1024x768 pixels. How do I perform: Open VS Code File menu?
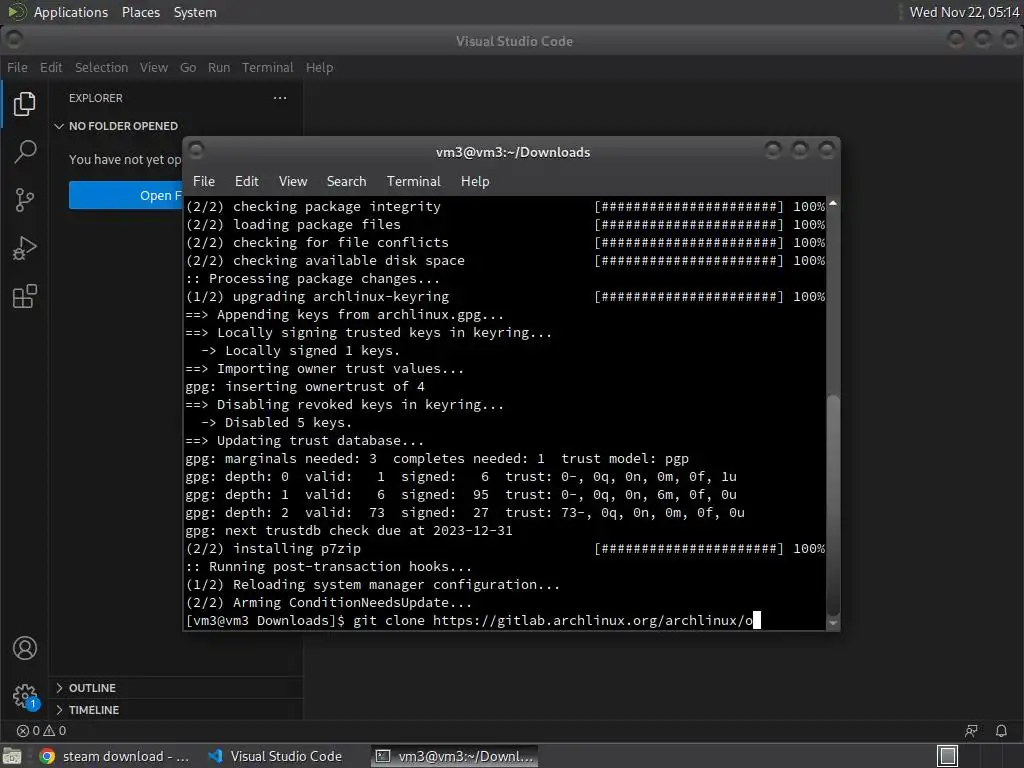(18, 67)
